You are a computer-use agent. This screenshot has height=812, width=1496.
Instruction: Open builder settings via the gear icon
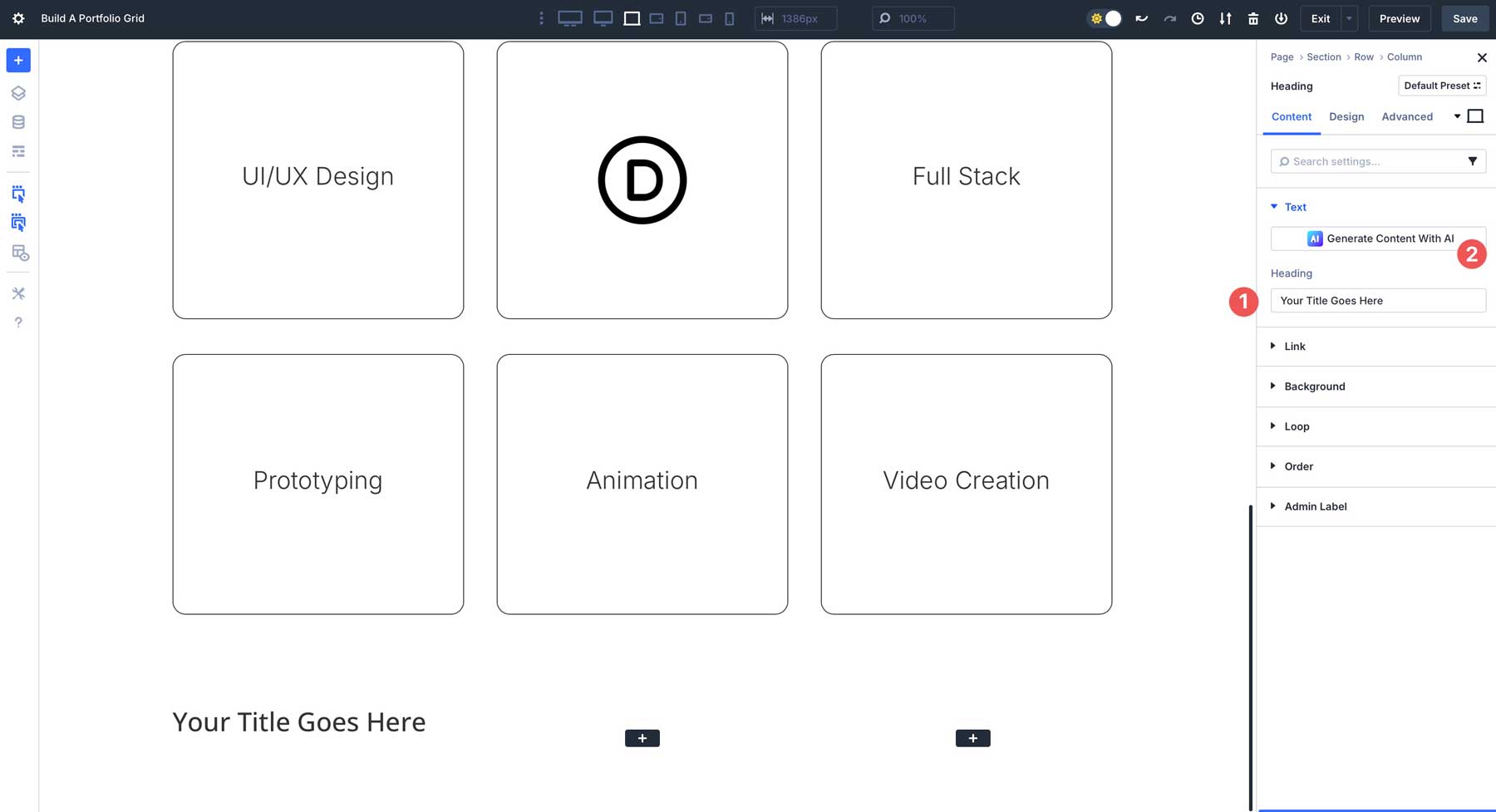pyautogui.click(x=18, y=18)
